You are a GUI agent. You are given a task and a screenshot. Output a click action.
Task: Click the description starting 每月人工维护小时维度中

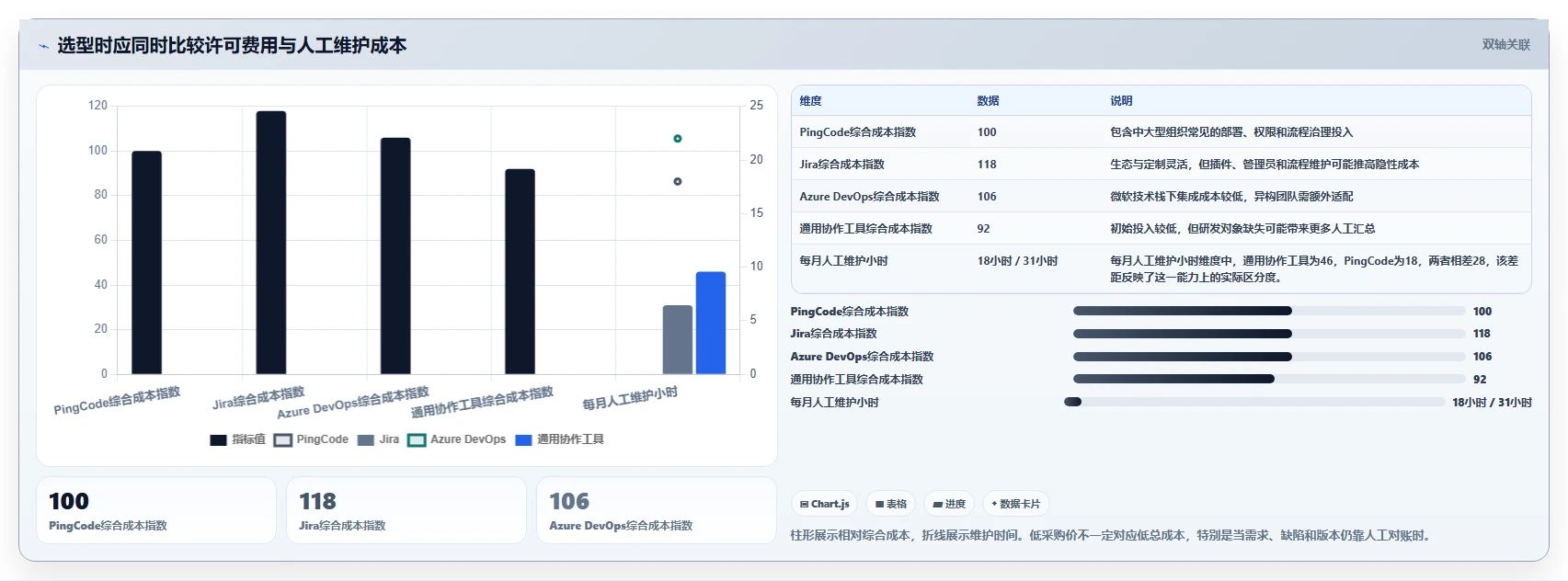[x=1314, y=269]
